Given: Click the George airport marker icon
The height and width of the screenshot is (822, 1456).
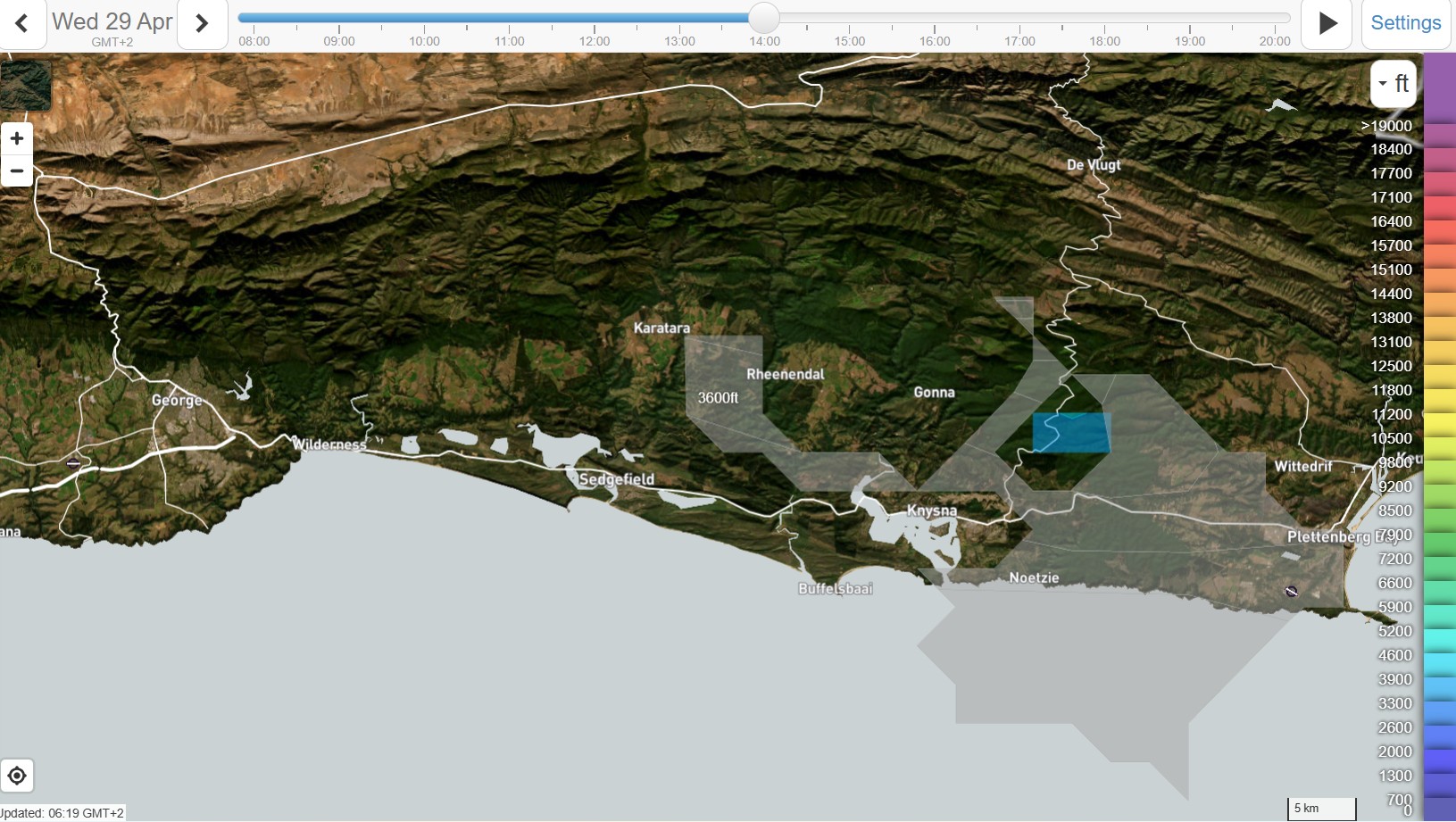Looking at the screenshot, I should pyautogui.click(x=74, y=462).
